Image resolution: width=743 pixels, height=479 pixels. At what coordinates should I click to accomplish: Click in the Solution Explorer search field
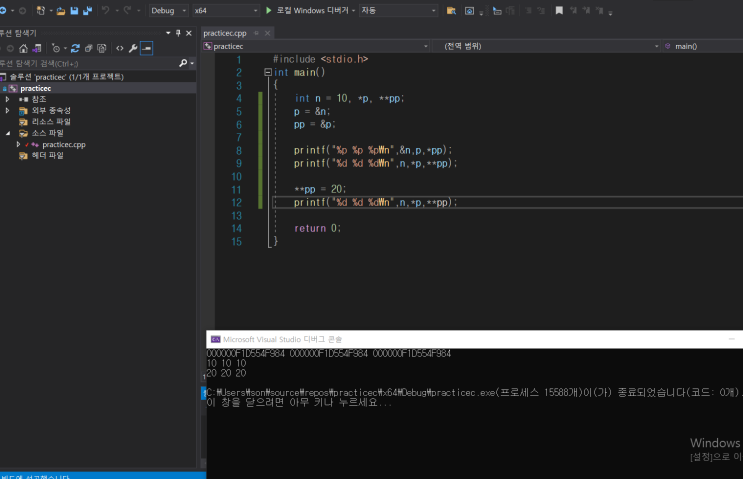[88, 63]
